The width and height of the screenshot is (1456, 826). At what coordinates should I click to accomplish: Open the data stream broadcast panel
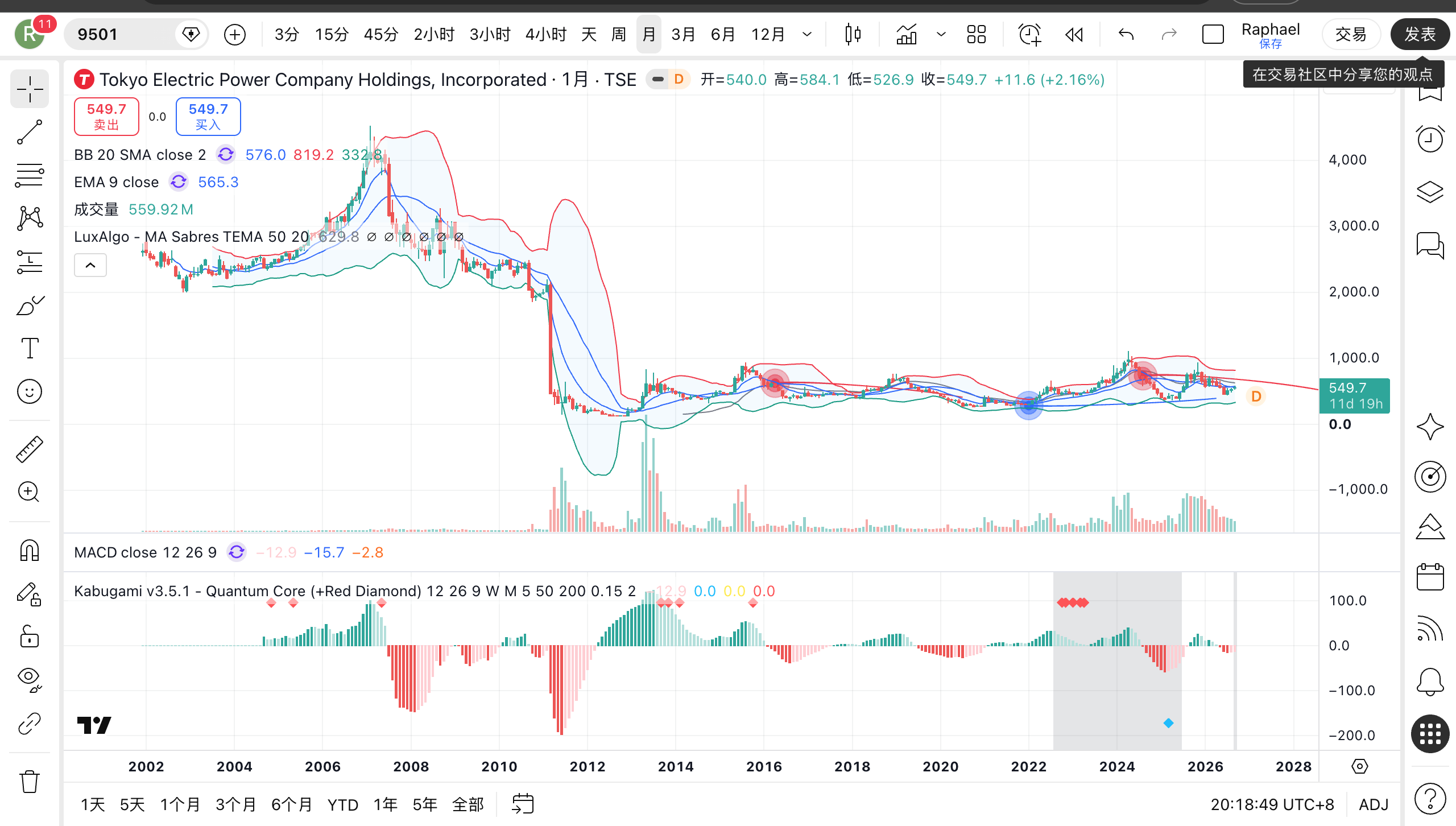(x=1430, y=629)
